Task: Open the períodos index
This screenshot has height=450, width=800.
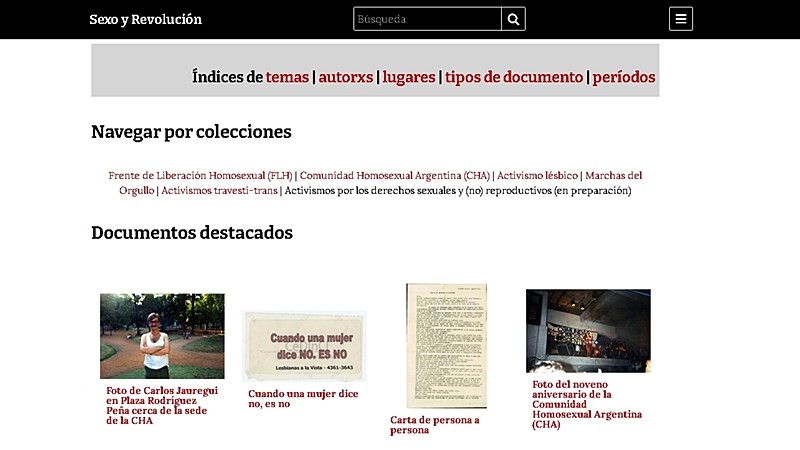Action: tap(623, 77)
